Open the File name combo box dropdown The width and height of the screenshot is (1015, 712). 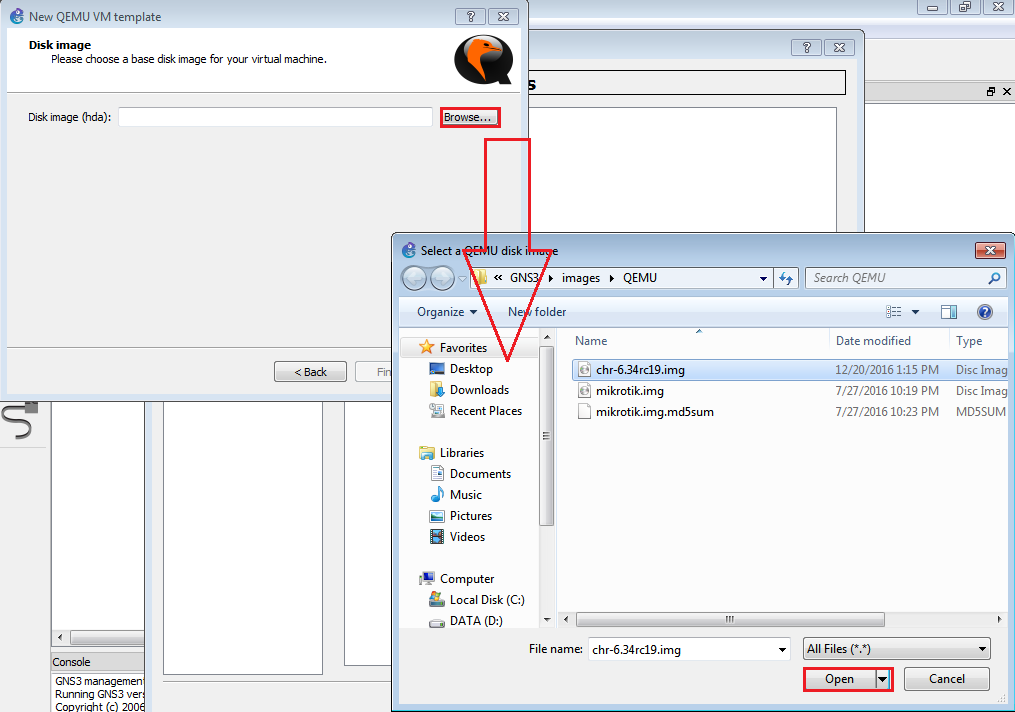point(782,649)
